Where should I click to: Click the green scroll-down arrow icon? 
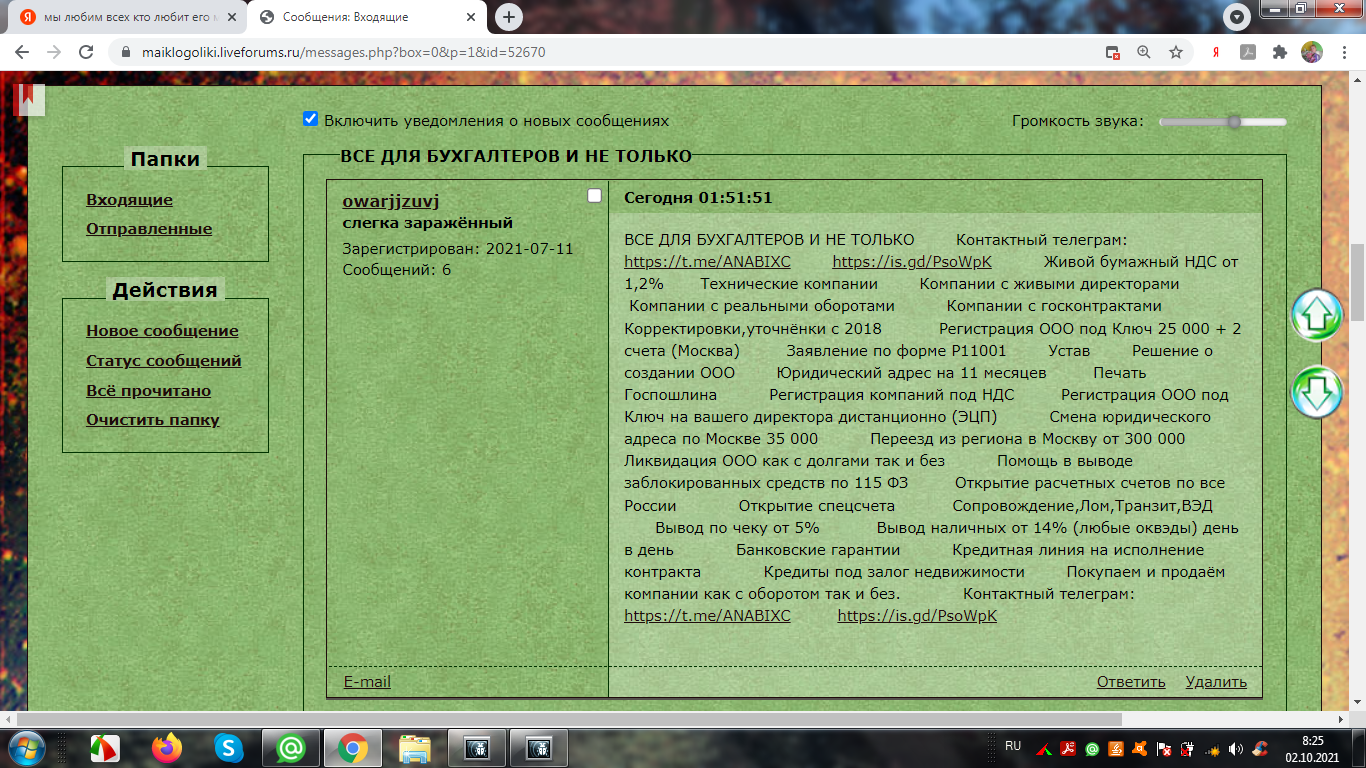pos(1316,392)
